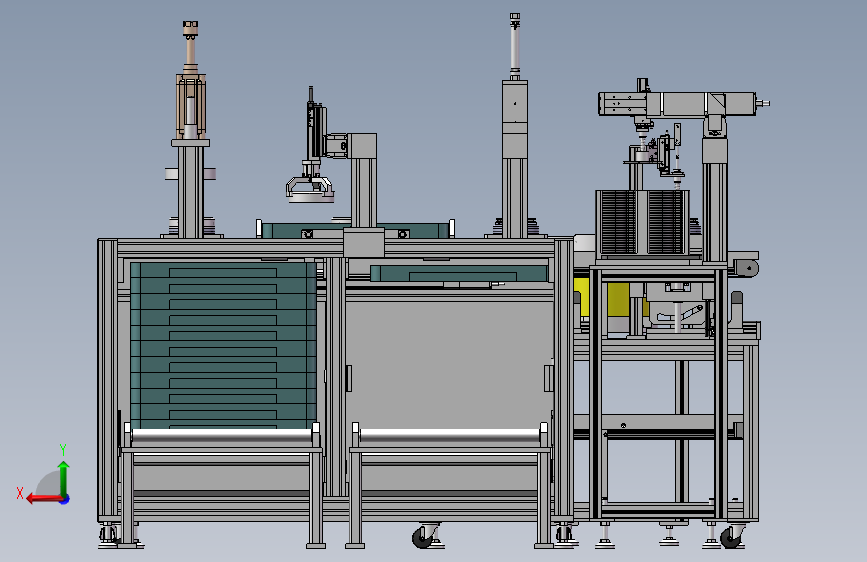This screenshot has width=867, height=562.
Task: Select the single green tray under top rail
Action: point(459,273)
